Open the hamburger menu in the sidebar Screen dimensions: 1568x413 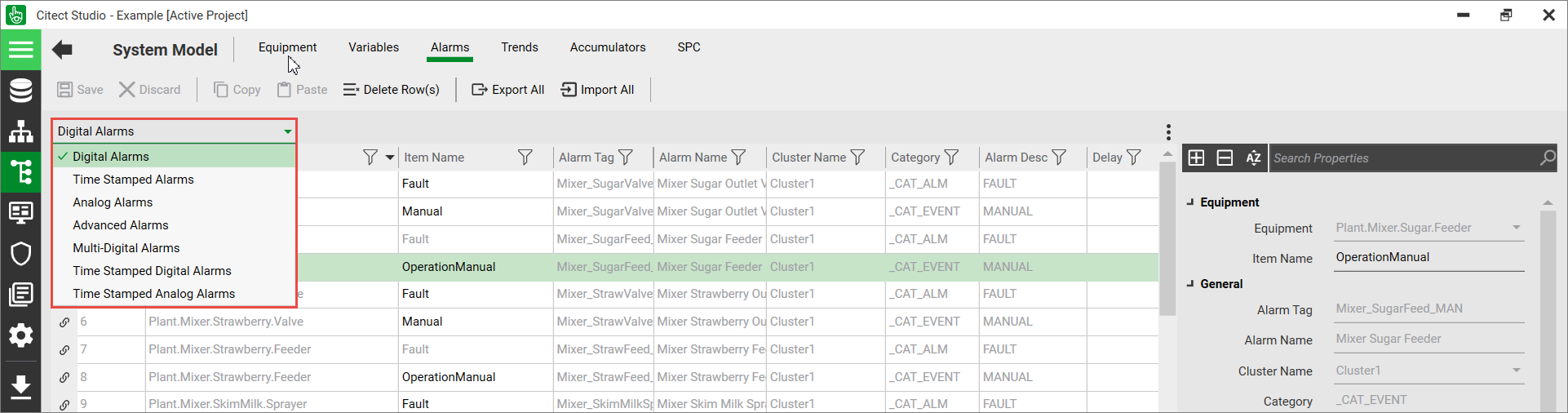click(x=20, y=50)
